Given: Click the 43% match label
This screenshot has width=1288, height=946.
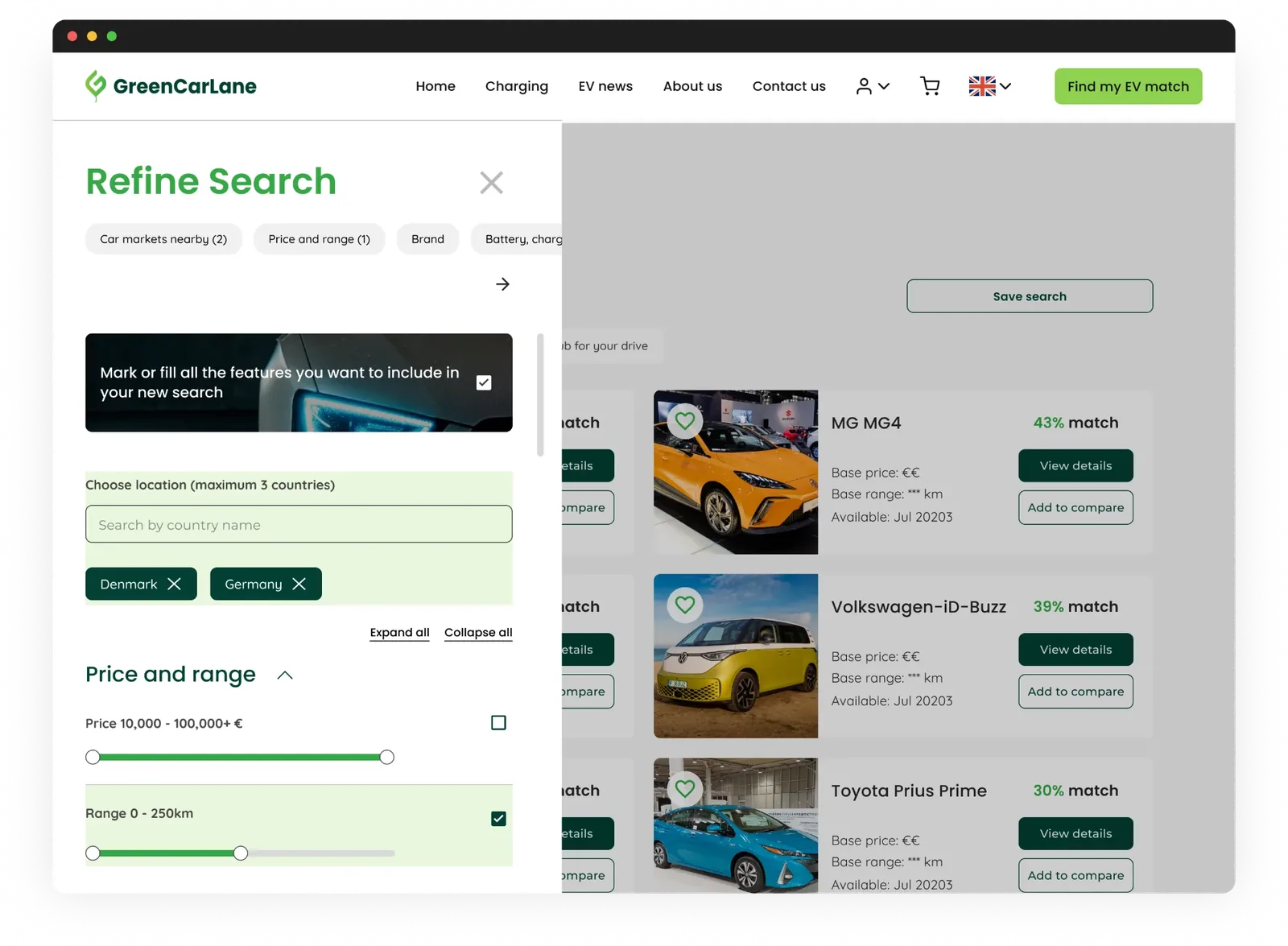Looking at the screenshot, I should (1075, 423).
